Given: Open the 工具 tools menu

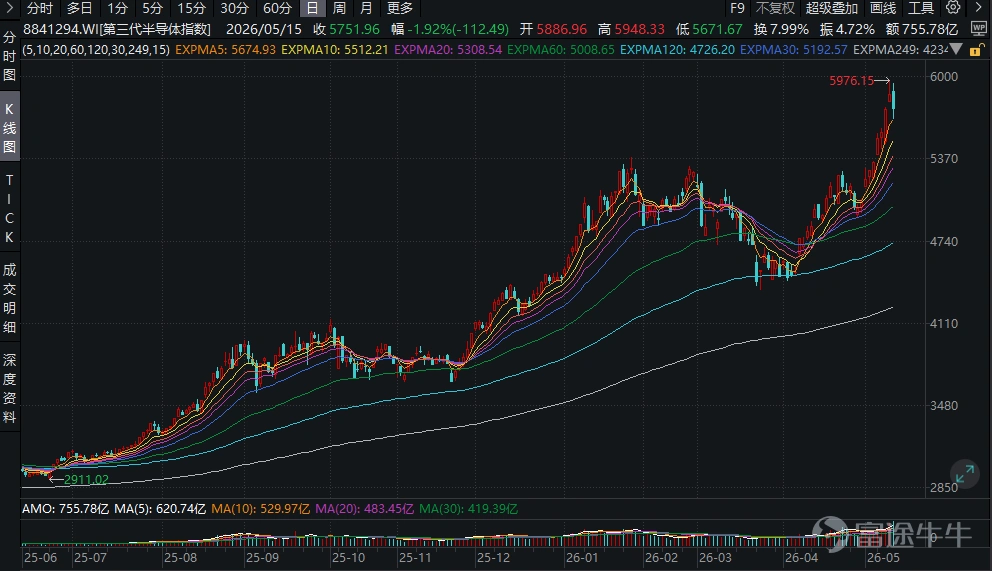Looking at the screenshot, I should click(x=921, y=8).
